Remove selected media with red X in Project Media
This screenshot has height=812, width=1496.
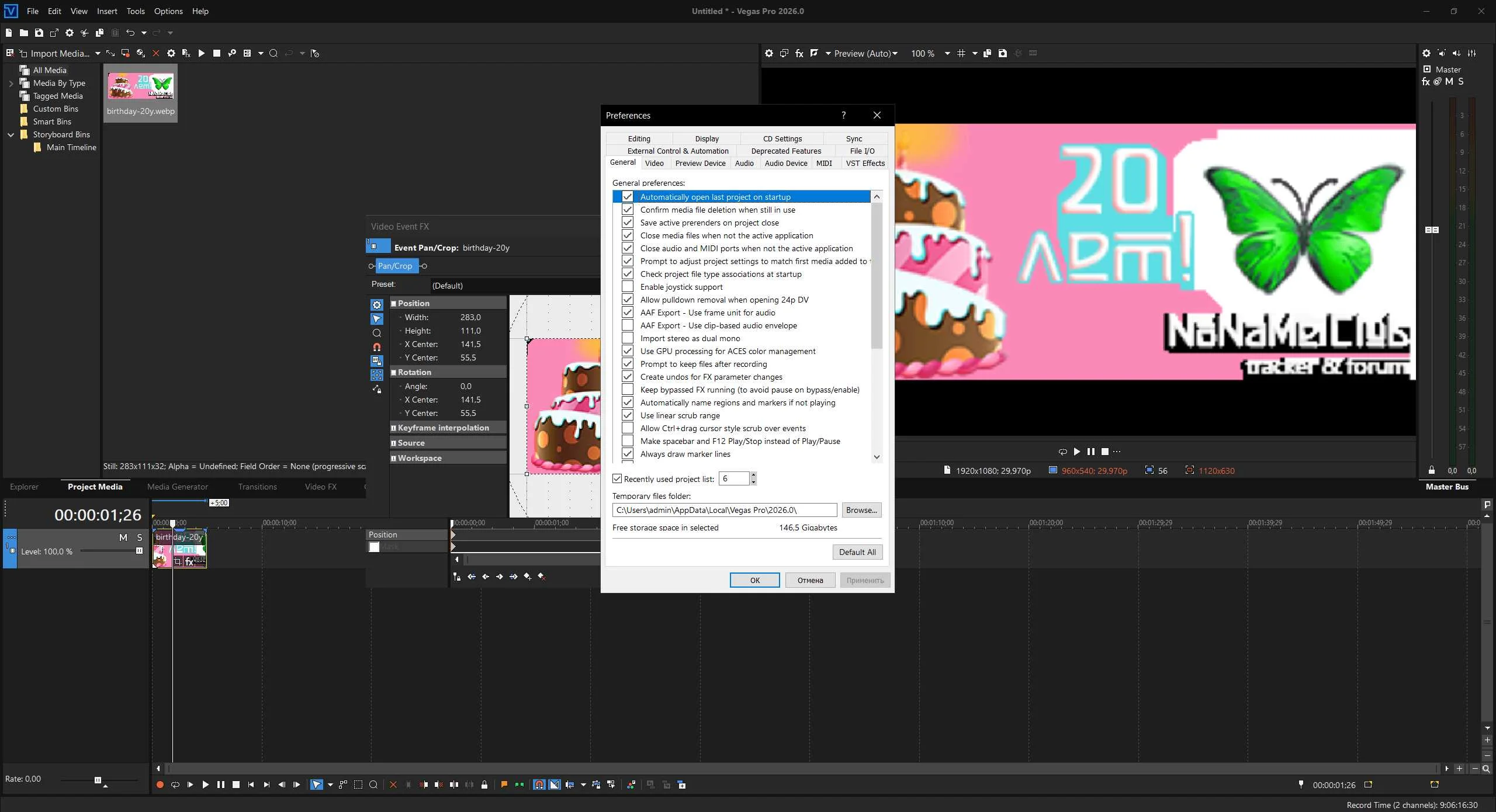pyautogui.click(x=156, y=53)
